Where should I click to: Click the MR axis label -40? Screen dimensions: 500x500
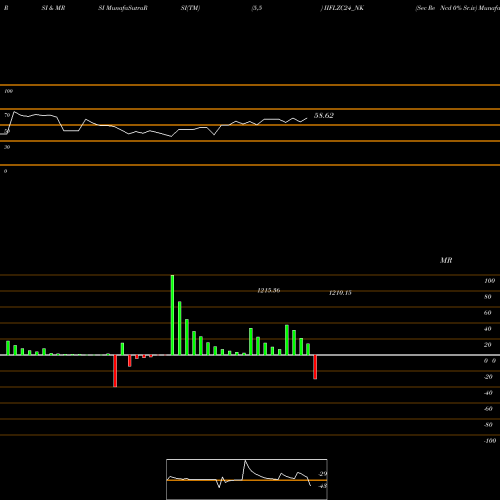pos(488,393)
